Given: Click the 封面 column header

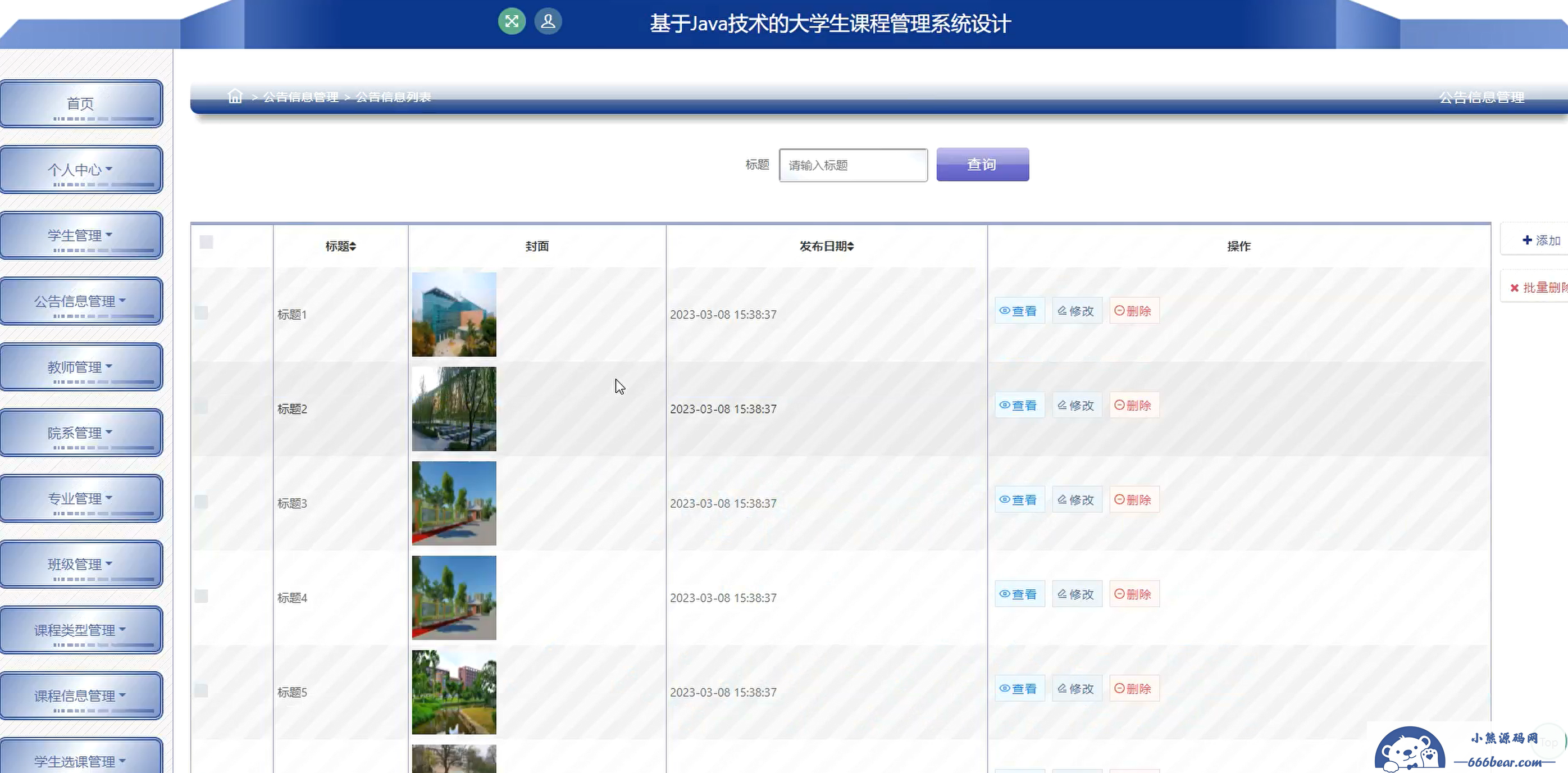Looking at the screenshot, I should [537, 247].
